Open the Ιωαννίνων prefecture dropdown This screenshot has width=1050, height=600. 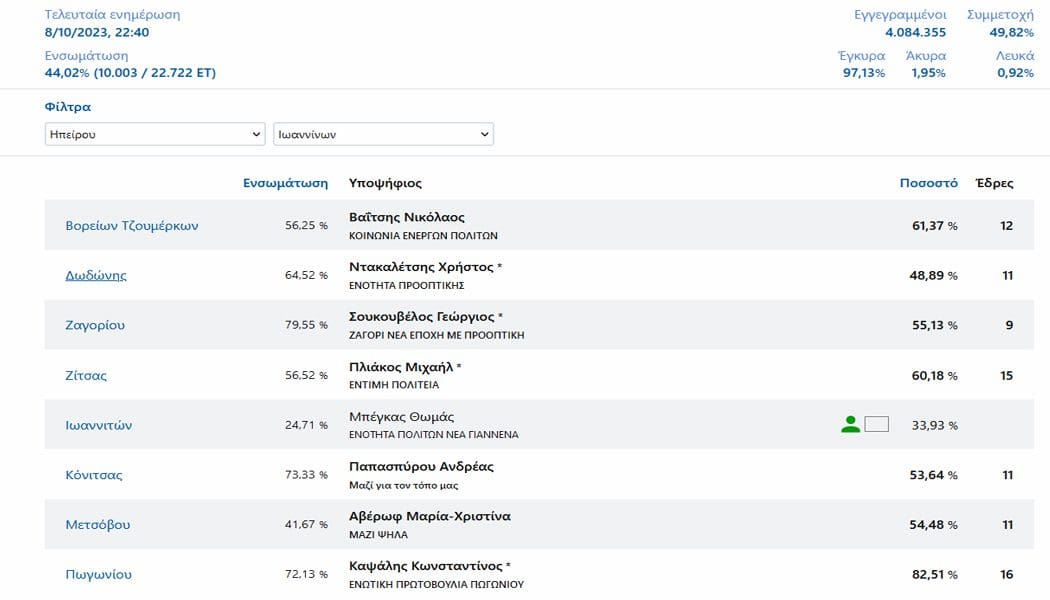coord(383,134)
